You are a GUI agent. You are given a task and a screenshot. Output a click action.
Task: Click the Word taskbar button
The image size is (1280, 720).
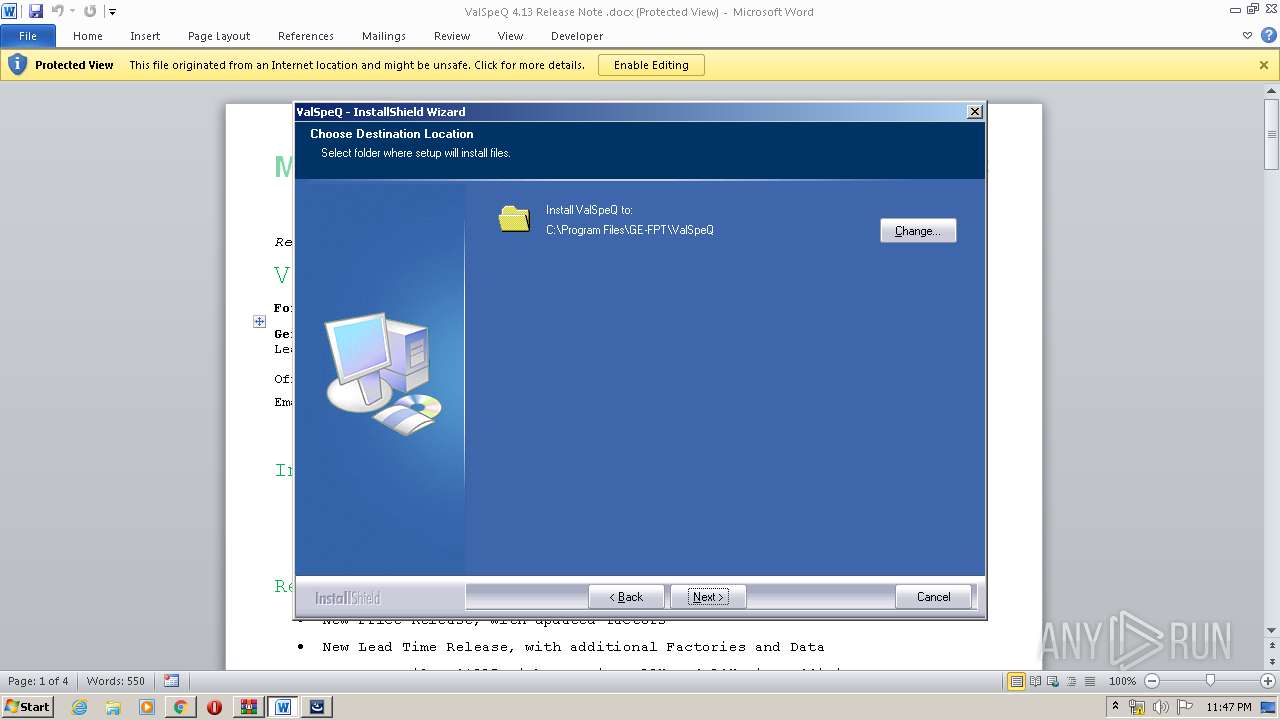283,707
